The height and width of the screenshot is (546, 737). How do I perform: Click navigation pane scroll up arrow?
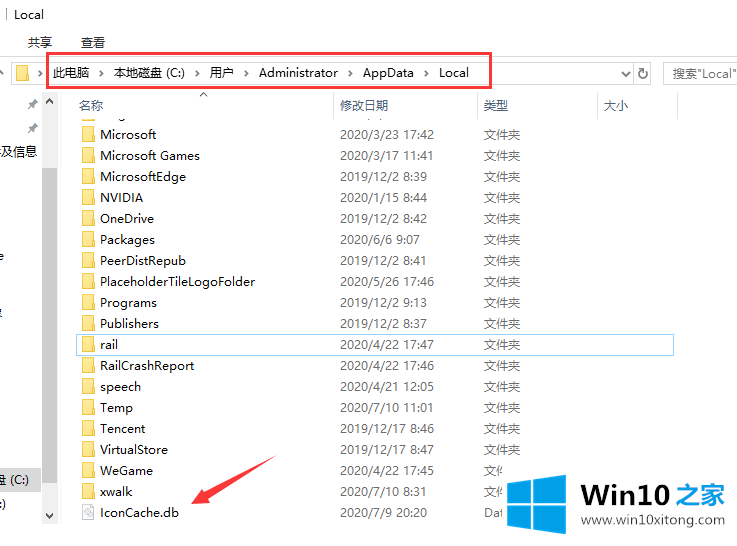point(49,101)
